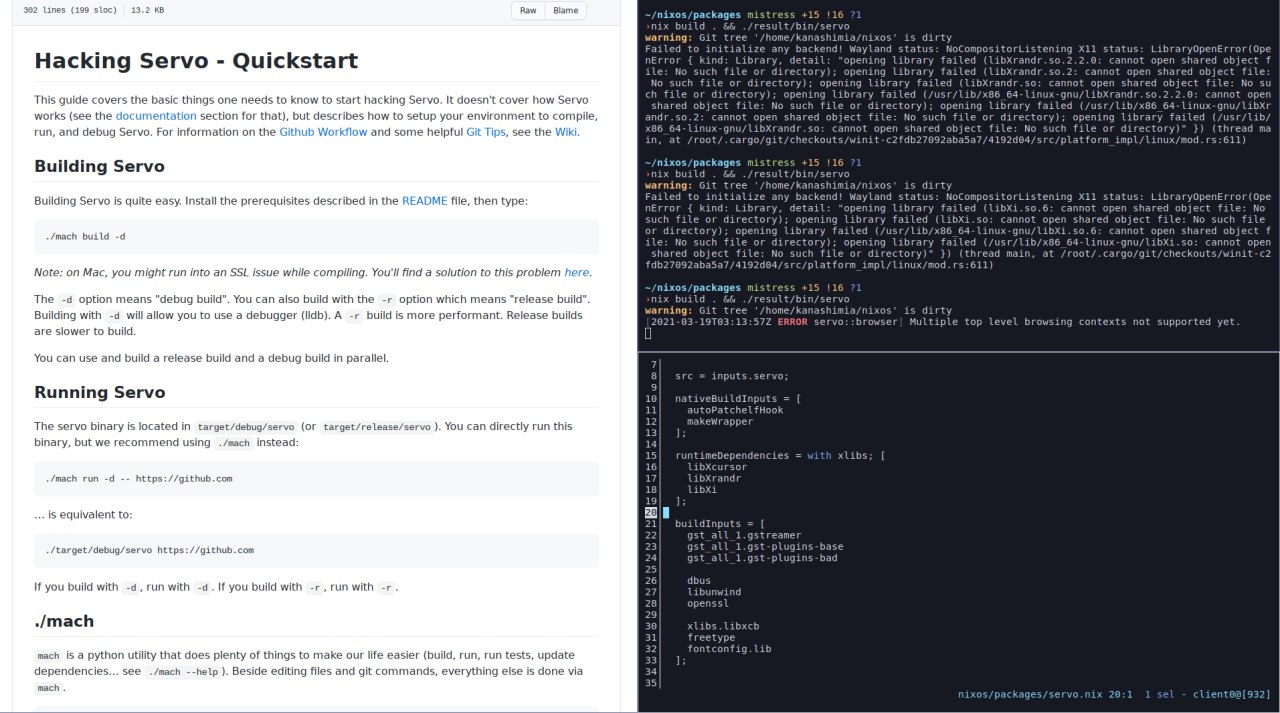This screenshot has width=1280, height=713.
Task: Click 'freetype' on line 31
Action: coord(711,638)
